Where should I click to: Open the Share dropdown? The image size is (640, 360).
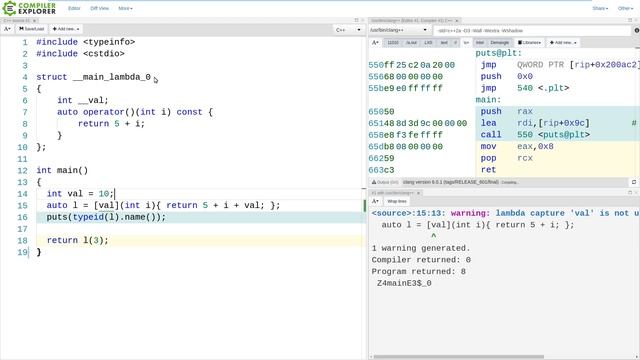tap(600, 8)
